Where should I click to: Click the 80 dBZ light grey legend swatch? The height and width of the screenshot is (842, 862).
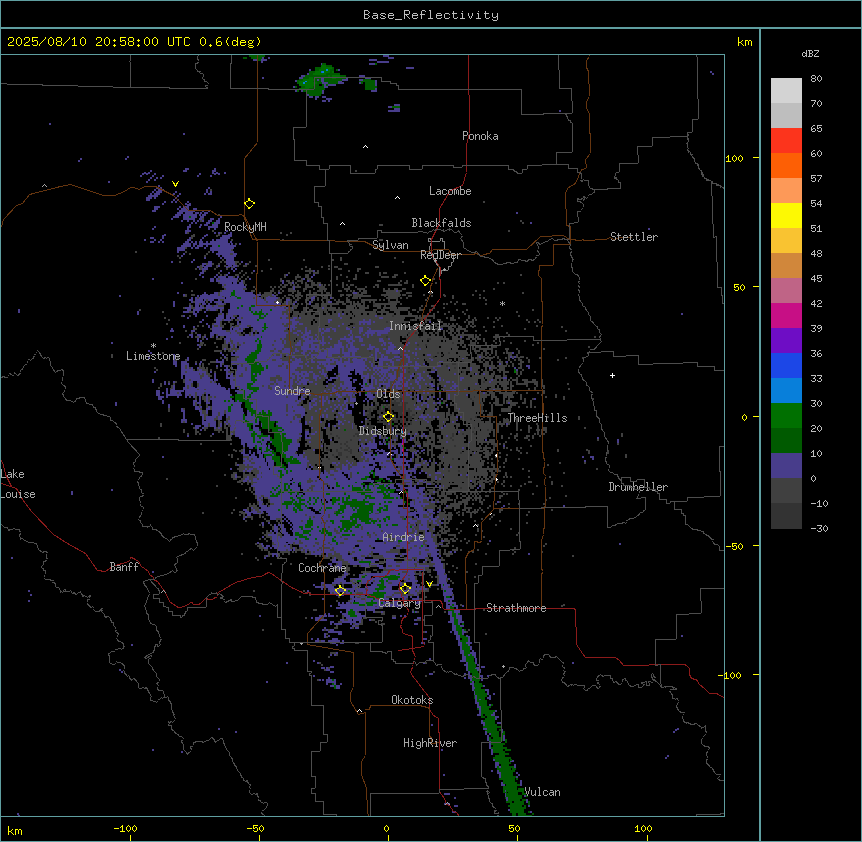(786, 91)
